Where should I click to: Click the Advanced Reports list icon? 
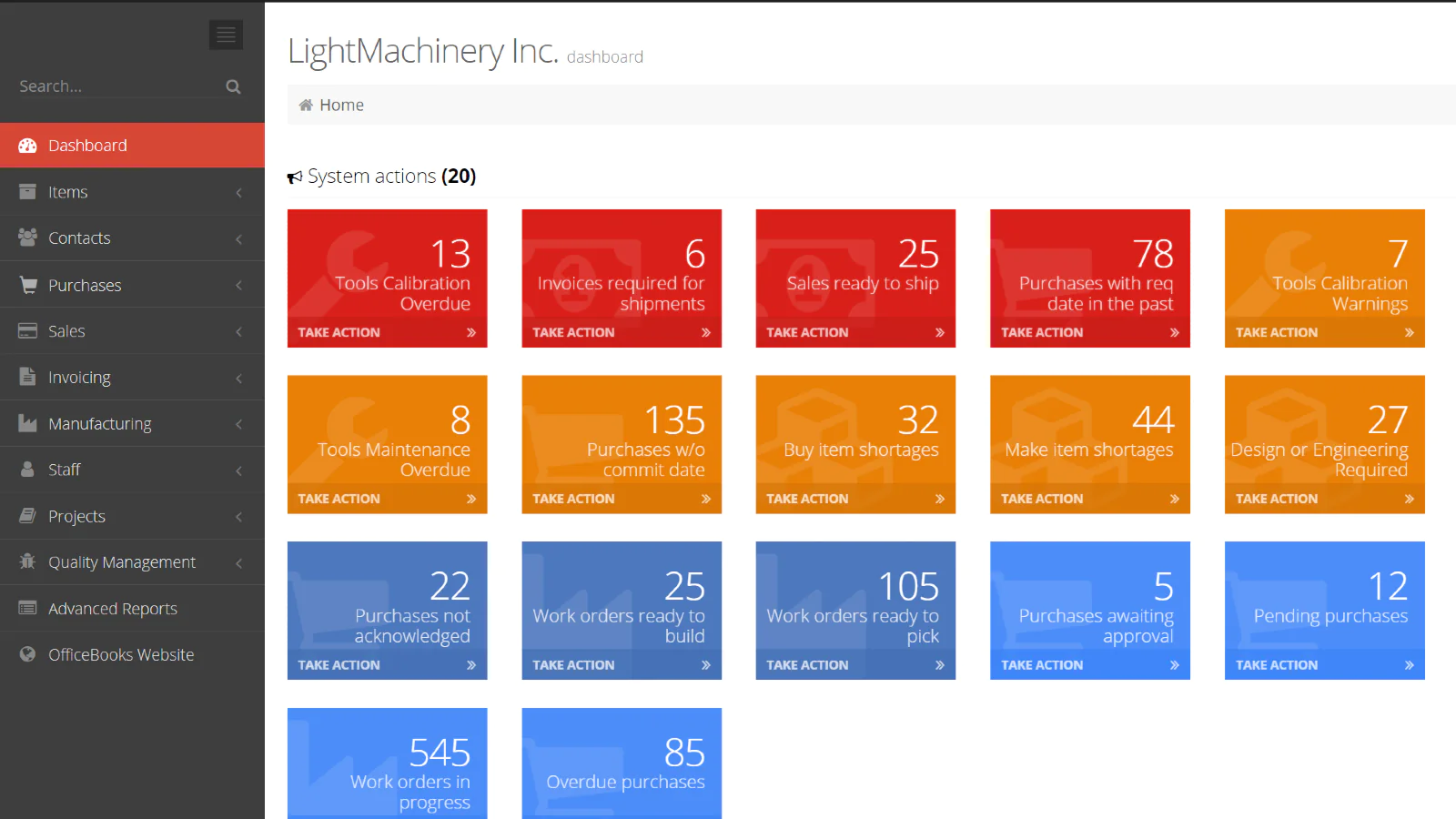pyautogui.click(x=27, y=608)
